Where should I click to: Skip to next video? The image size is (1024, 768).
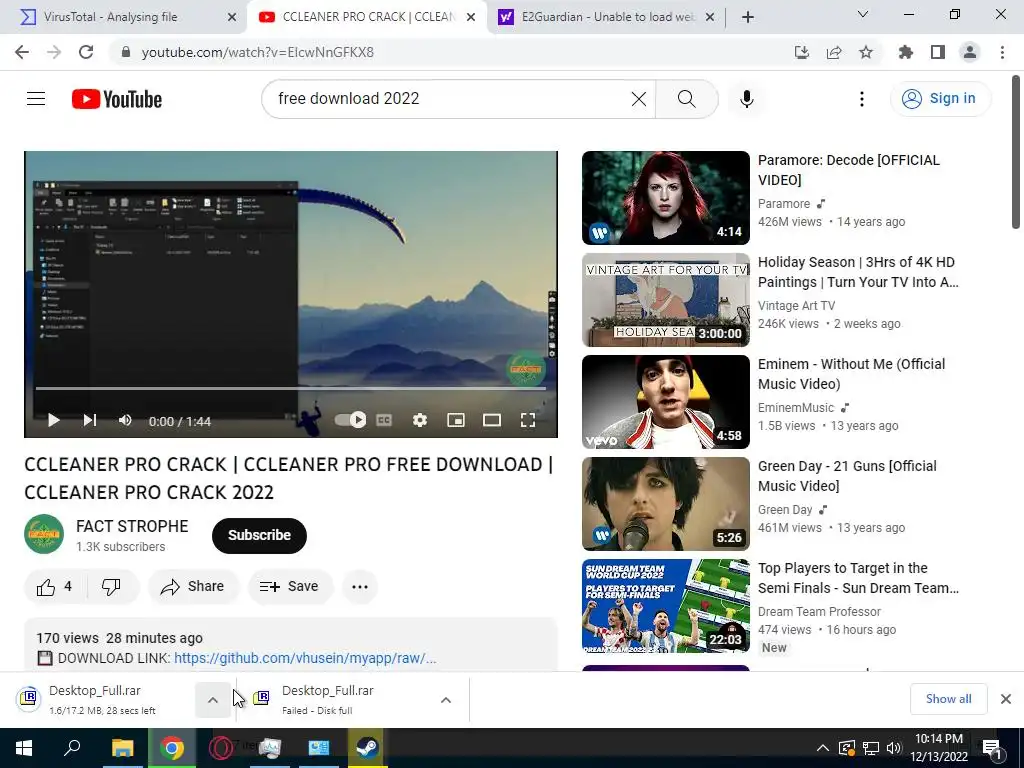point(90,421)
